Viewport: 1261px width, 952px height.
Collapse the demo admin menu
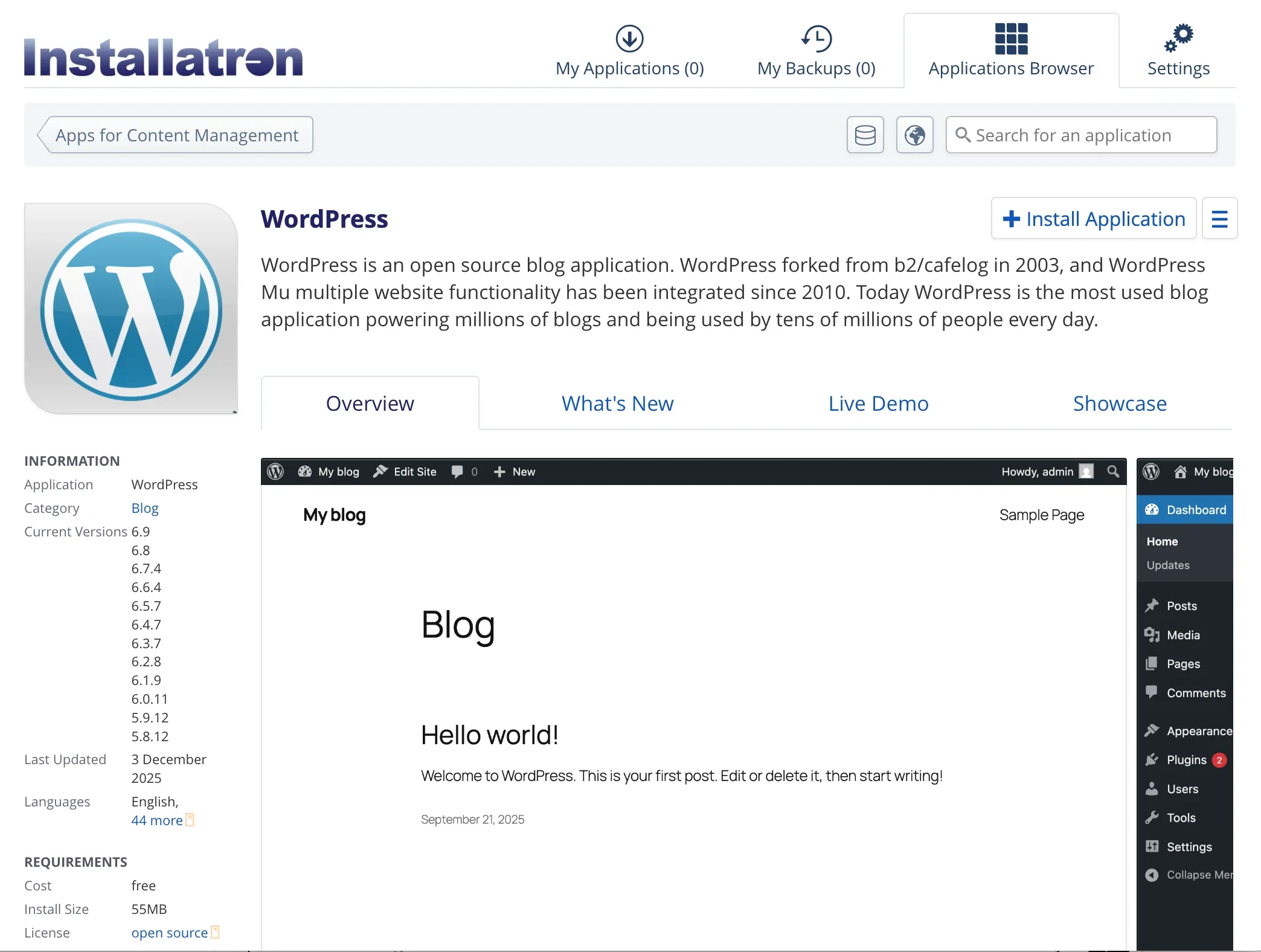click(1154, 875)
